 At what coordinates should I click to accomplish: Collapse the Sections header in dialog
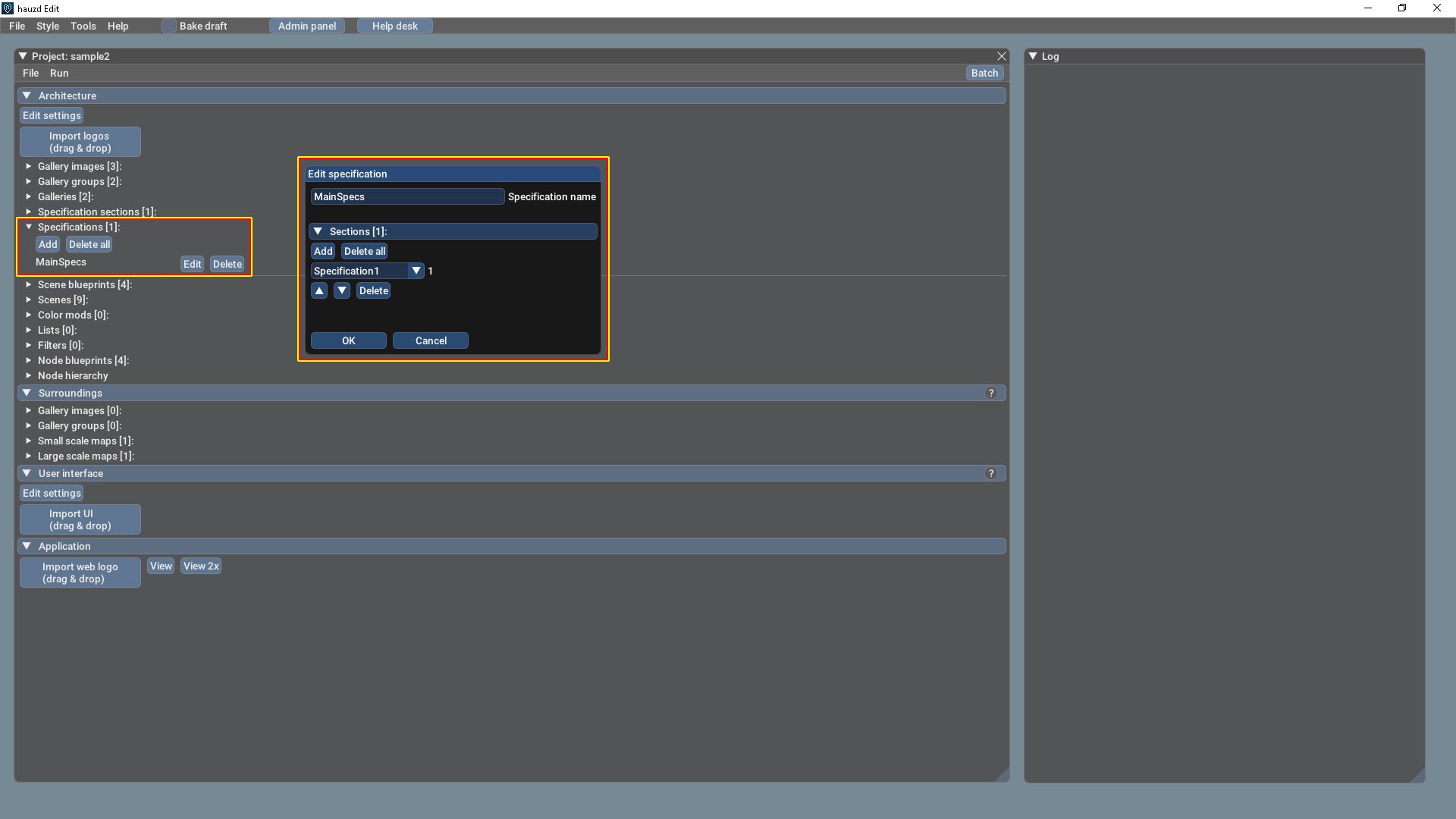tap(318, 231)
